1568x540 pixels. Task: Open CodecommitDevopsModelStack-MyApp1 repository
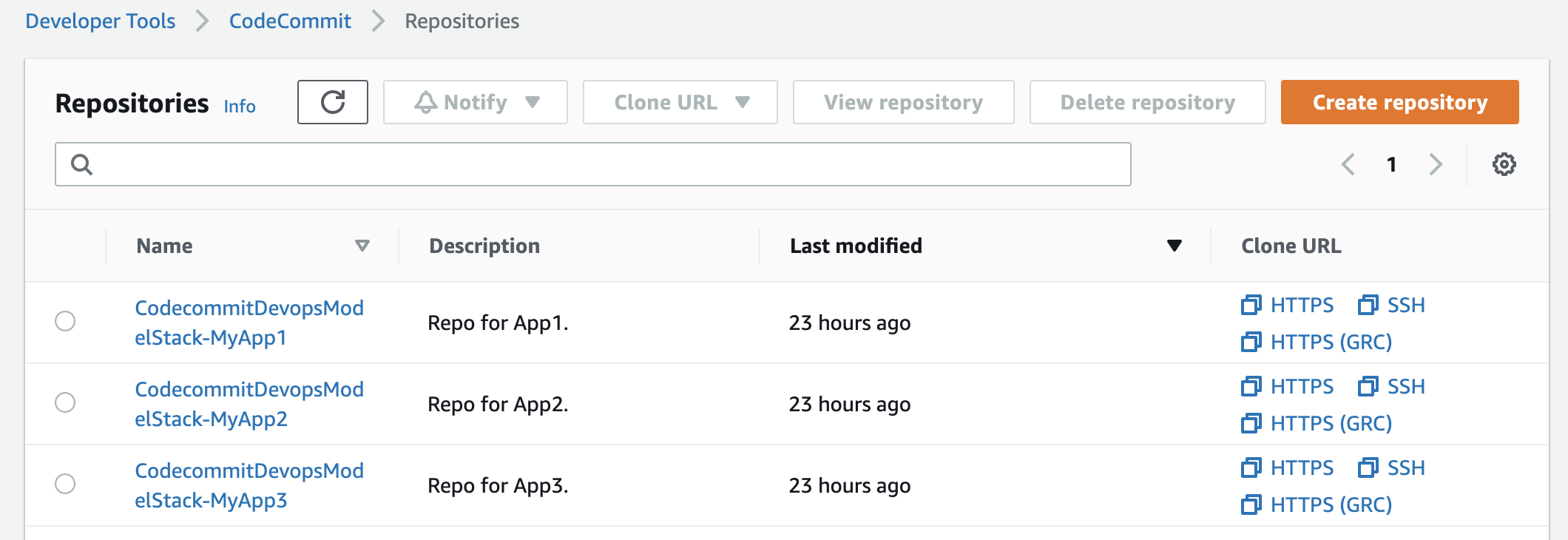pyautogui.click(x=249, y=323)
